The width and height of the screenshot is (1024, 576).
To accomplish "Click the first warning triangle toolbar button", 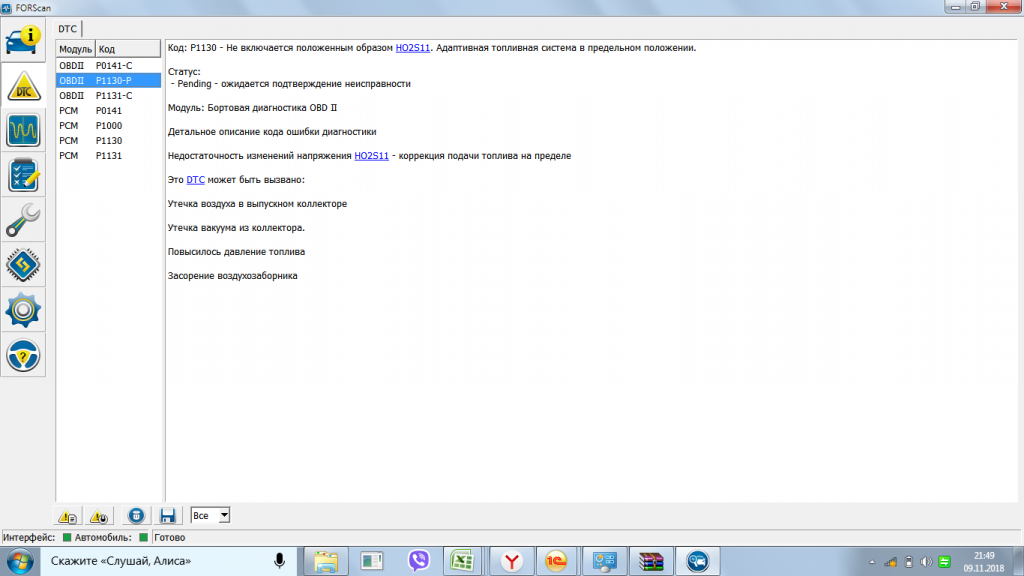I will (x=68, y=516).
